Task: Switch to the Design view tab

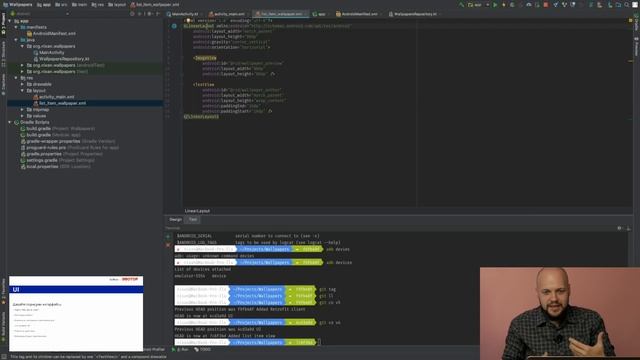Action: pos(176,220)
